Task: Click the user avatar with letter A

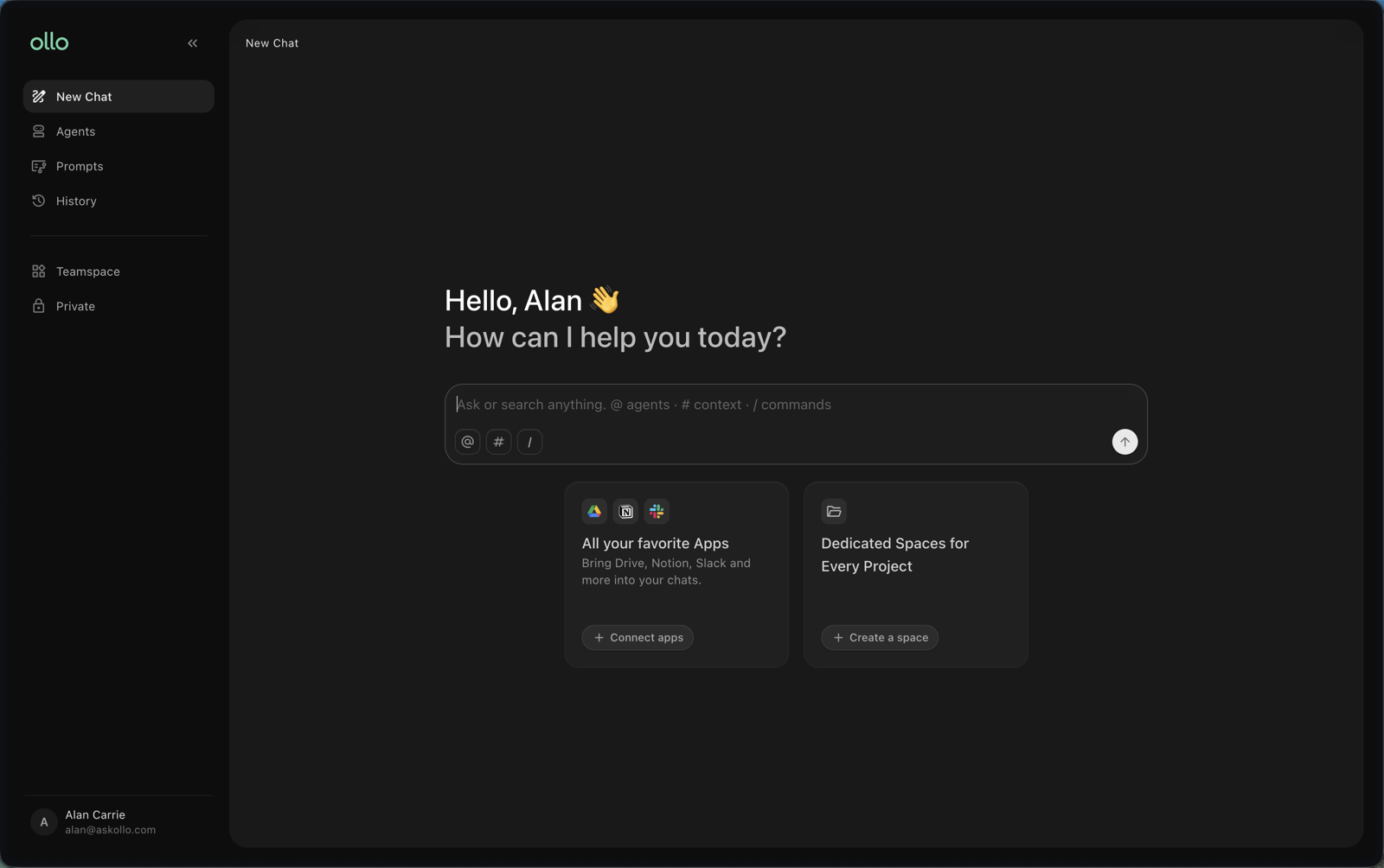Action: pyautogui.click(x=44, y=822)
